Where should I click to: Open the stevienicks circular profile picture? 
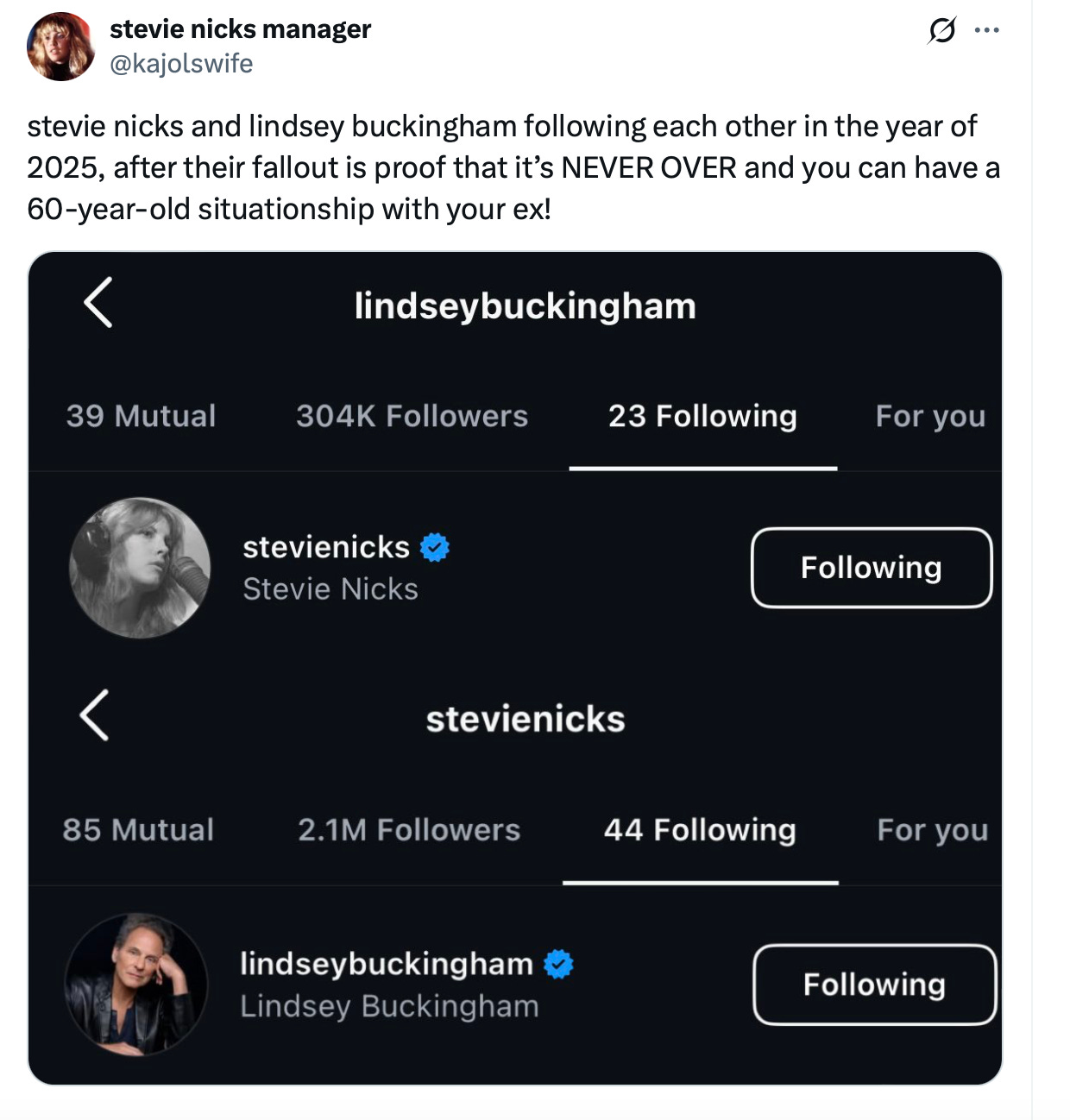[x=140, y=568]
